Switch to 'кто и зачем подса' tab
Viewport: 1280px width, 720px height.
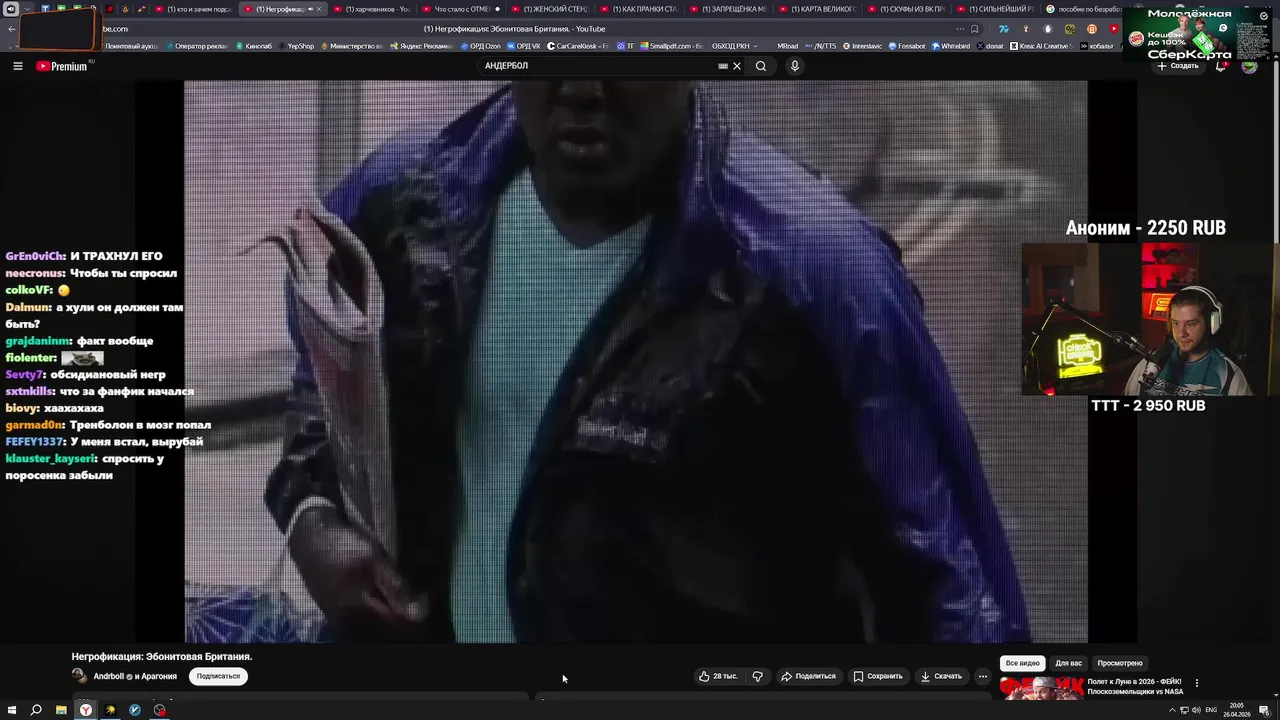[x=193, y=9]
